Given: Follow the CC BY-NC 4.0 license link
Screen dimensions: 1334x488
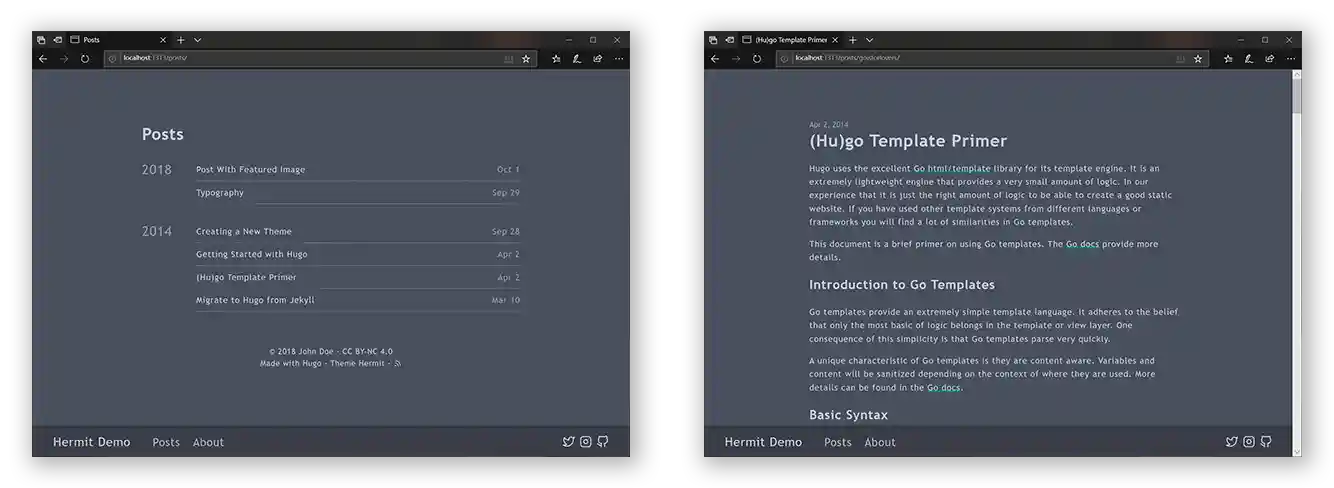Looking at the screenshot, I should pos(368,352).
